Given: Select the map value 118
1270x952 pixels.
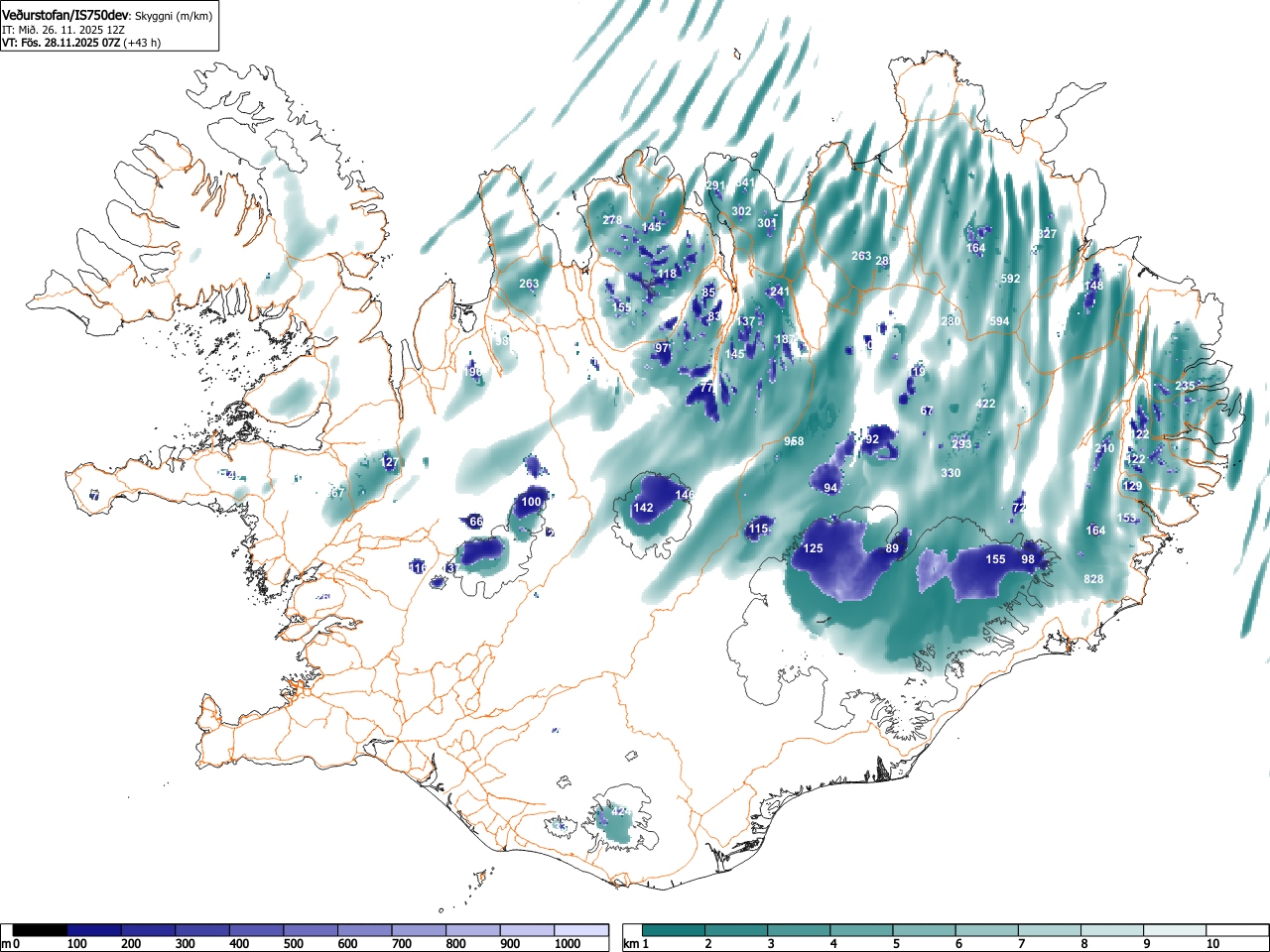Looking at the screenshot, I should [667, 274].
